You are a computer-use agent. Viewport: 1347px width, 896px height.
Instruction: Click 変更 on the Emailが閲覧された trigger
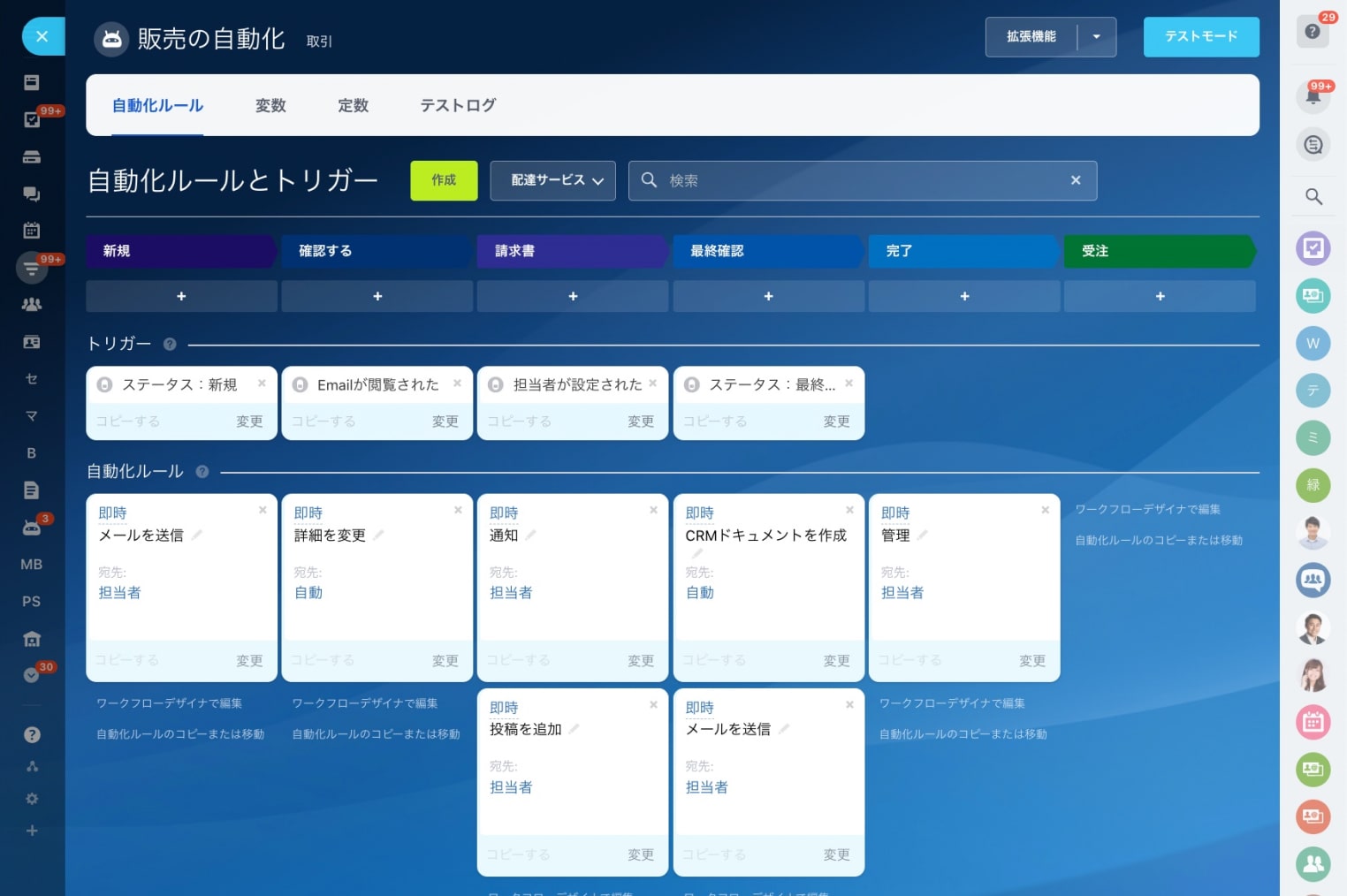click(445, 421)
